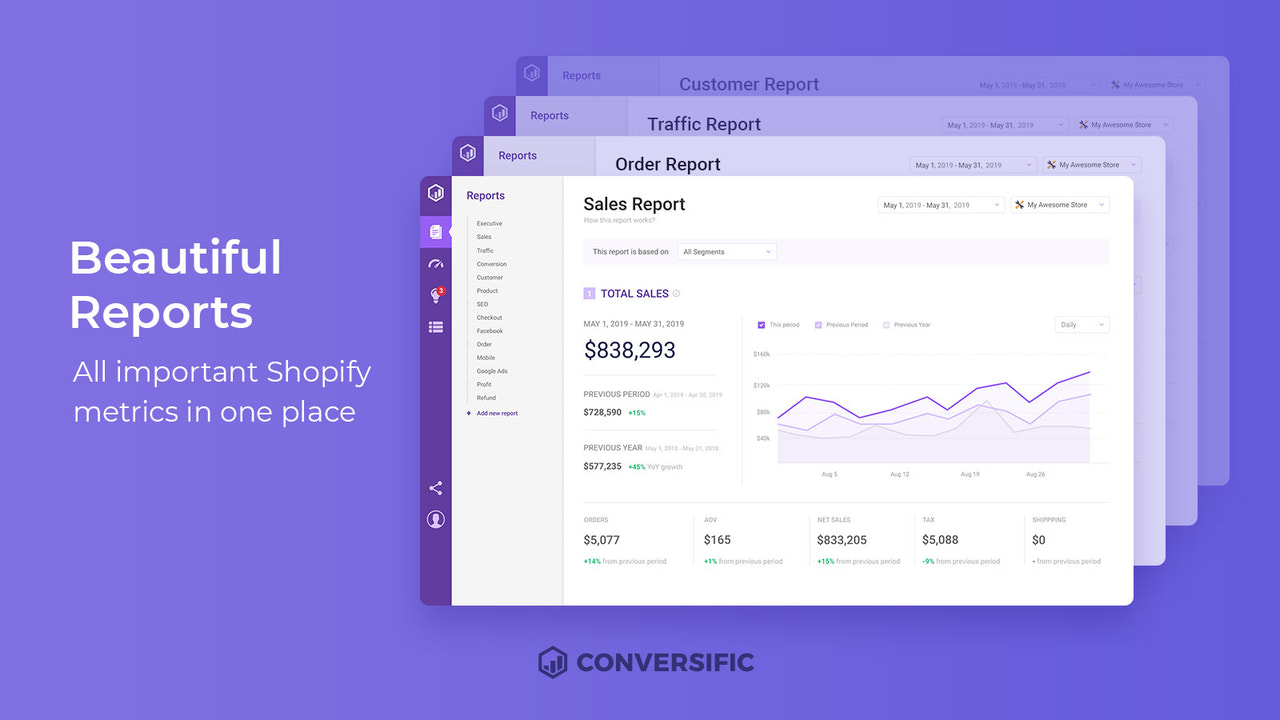
Task: Click the list view icon in sidebar
Action: point(435,327)
